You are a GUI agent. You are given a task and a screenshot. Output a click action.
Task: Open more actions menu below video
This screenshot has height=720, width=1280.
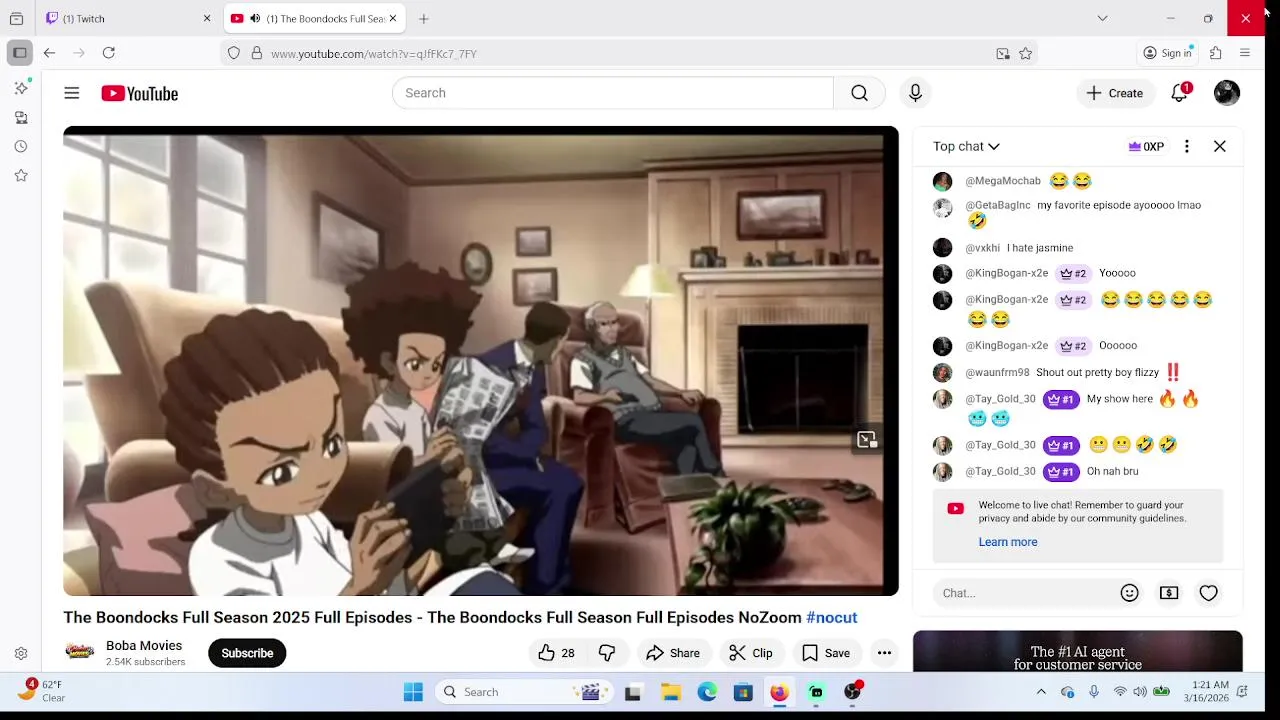click(884, 653)
